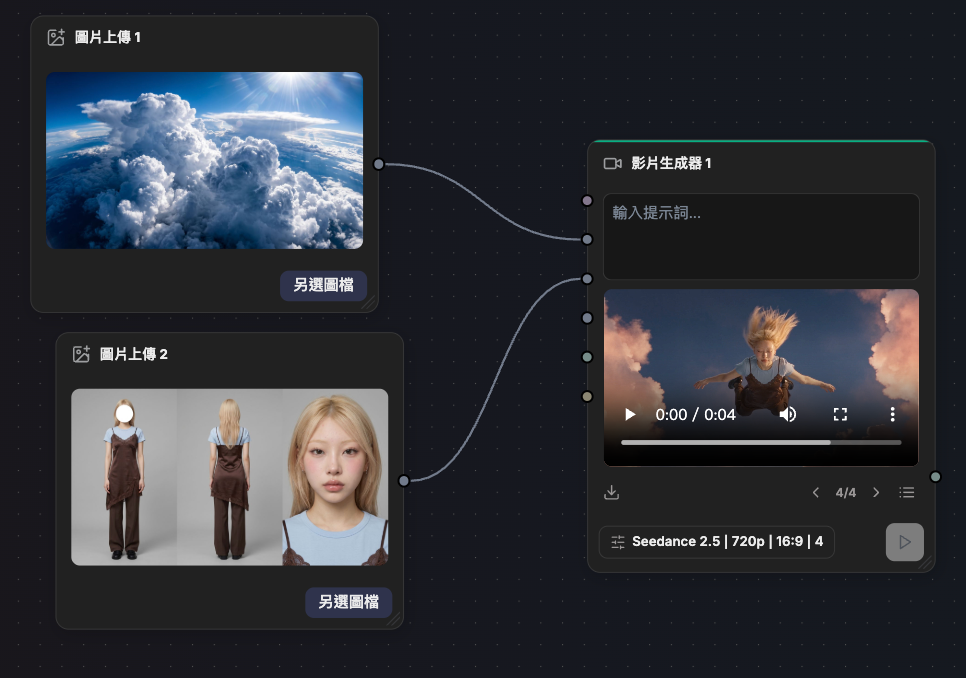Click the third input port of 影片生成器 1
The width and height of the screenshot is (966, 678).
click(x=587, y=279)
